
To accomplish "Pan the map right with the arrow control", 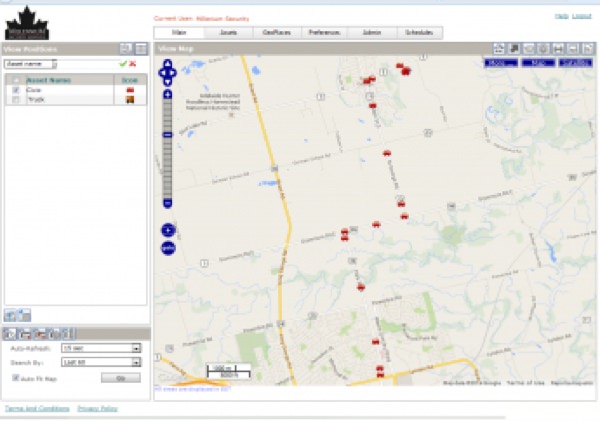I will (173, 73).
